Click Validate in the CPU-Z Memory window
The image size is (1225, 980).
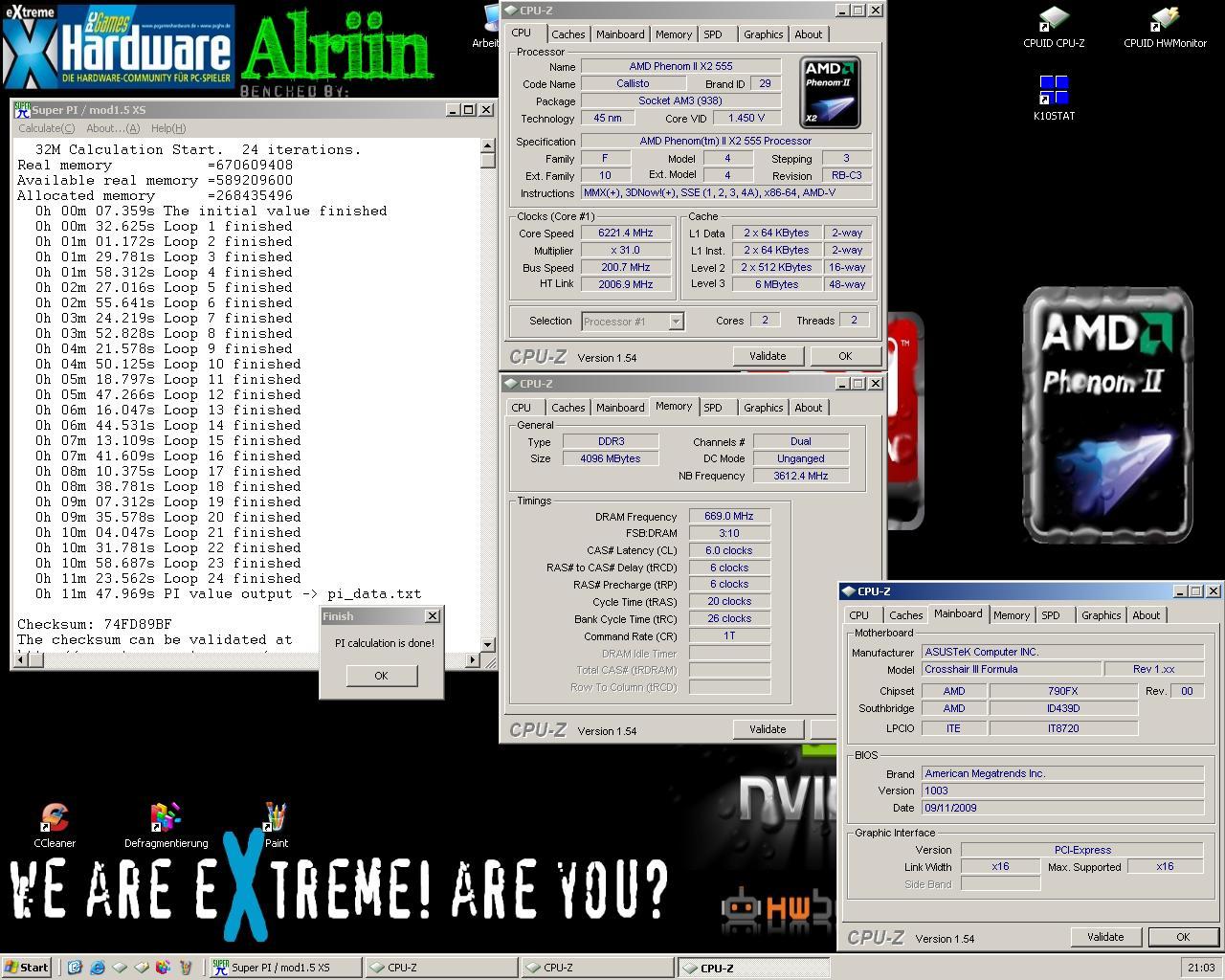click(x=768, y=729)
